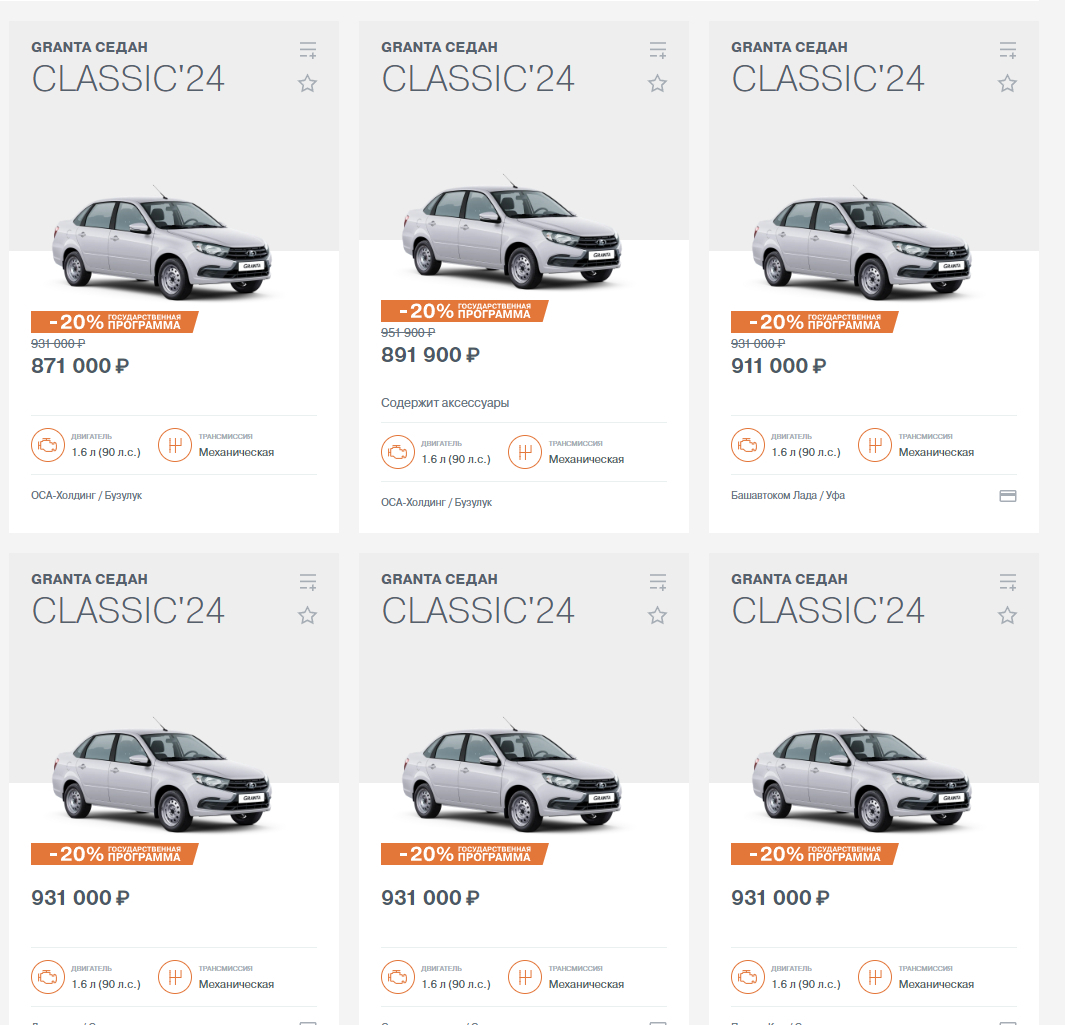Click engine icon on the 911 000 ₽ card
The image size is (1065, 1025).
pyautogui.click(x=747, y=445)
